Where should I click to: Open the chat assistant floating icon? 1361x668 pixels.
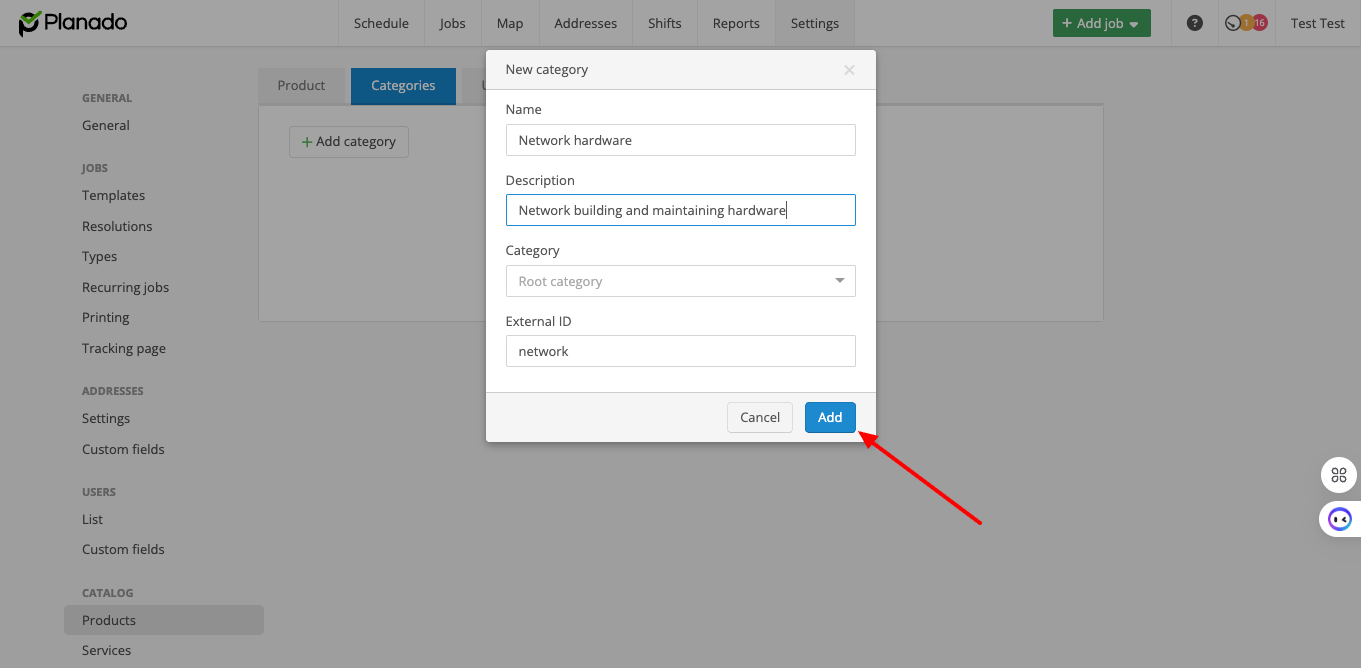point(1339,519)
